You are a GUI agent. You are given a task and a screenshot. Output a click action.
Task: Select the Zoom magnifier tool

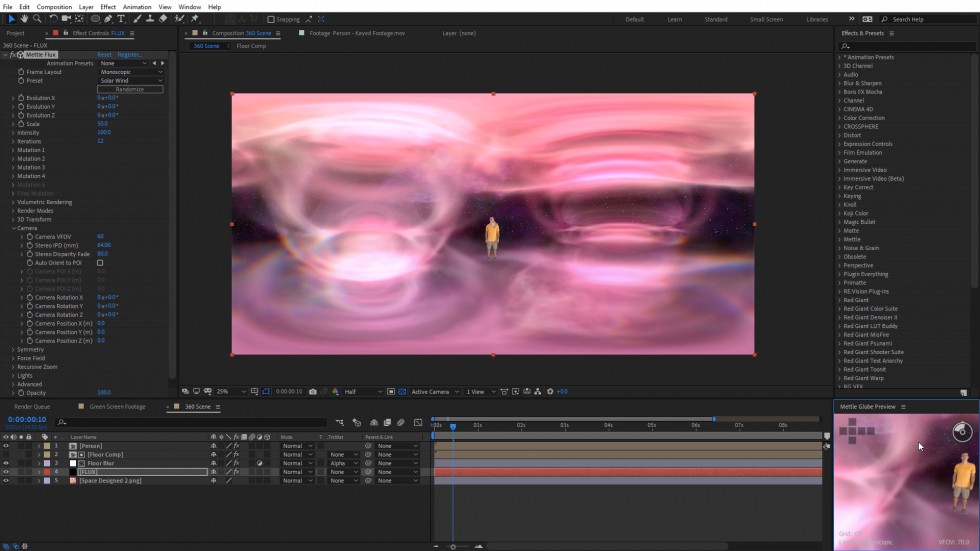[37, 19]
